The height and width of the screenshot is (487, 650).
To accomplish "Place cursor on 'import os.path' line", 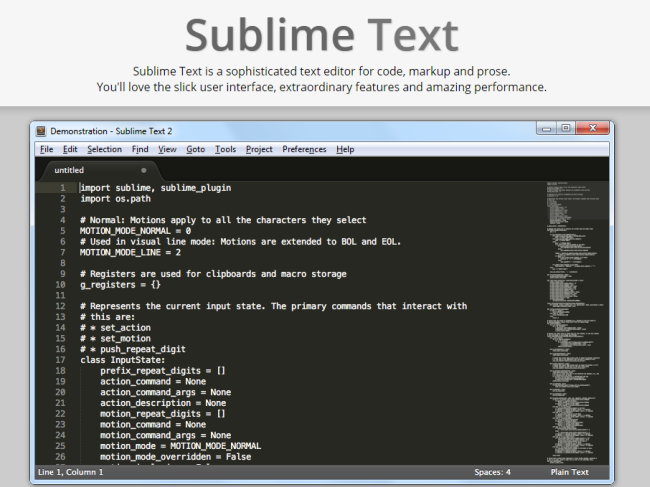I will (115, 199).
